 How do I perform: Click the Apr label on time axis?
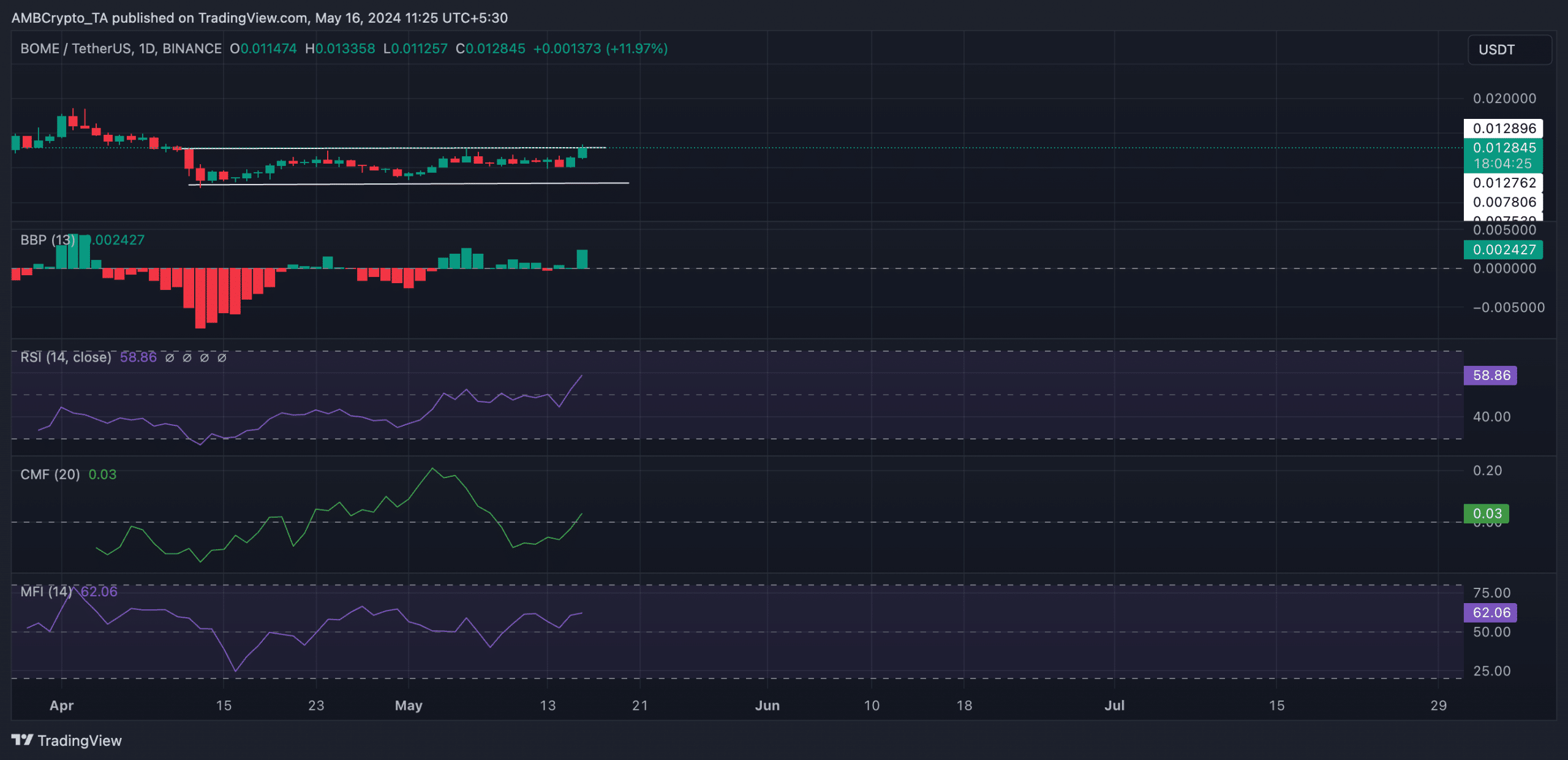click(x=61, y=705)
